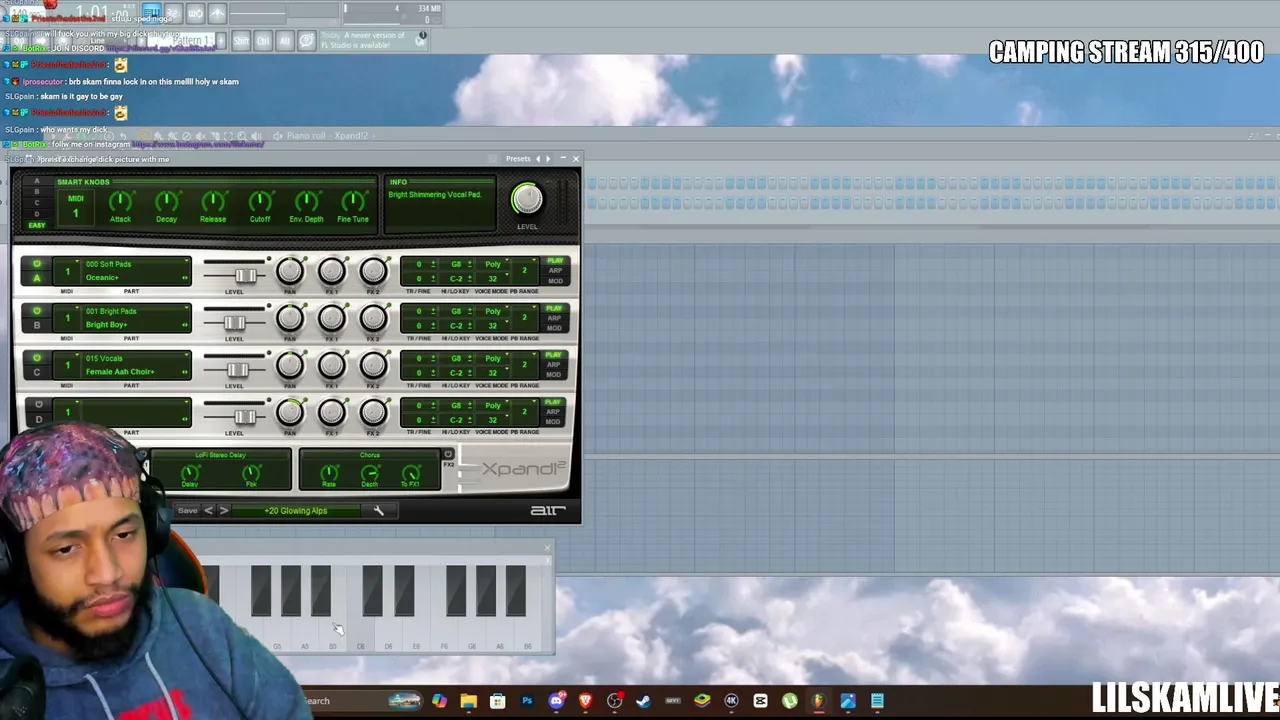Open the FL Studio update notification icon
The height and width of the screenshot is (720, 1280).
[422, 37]
